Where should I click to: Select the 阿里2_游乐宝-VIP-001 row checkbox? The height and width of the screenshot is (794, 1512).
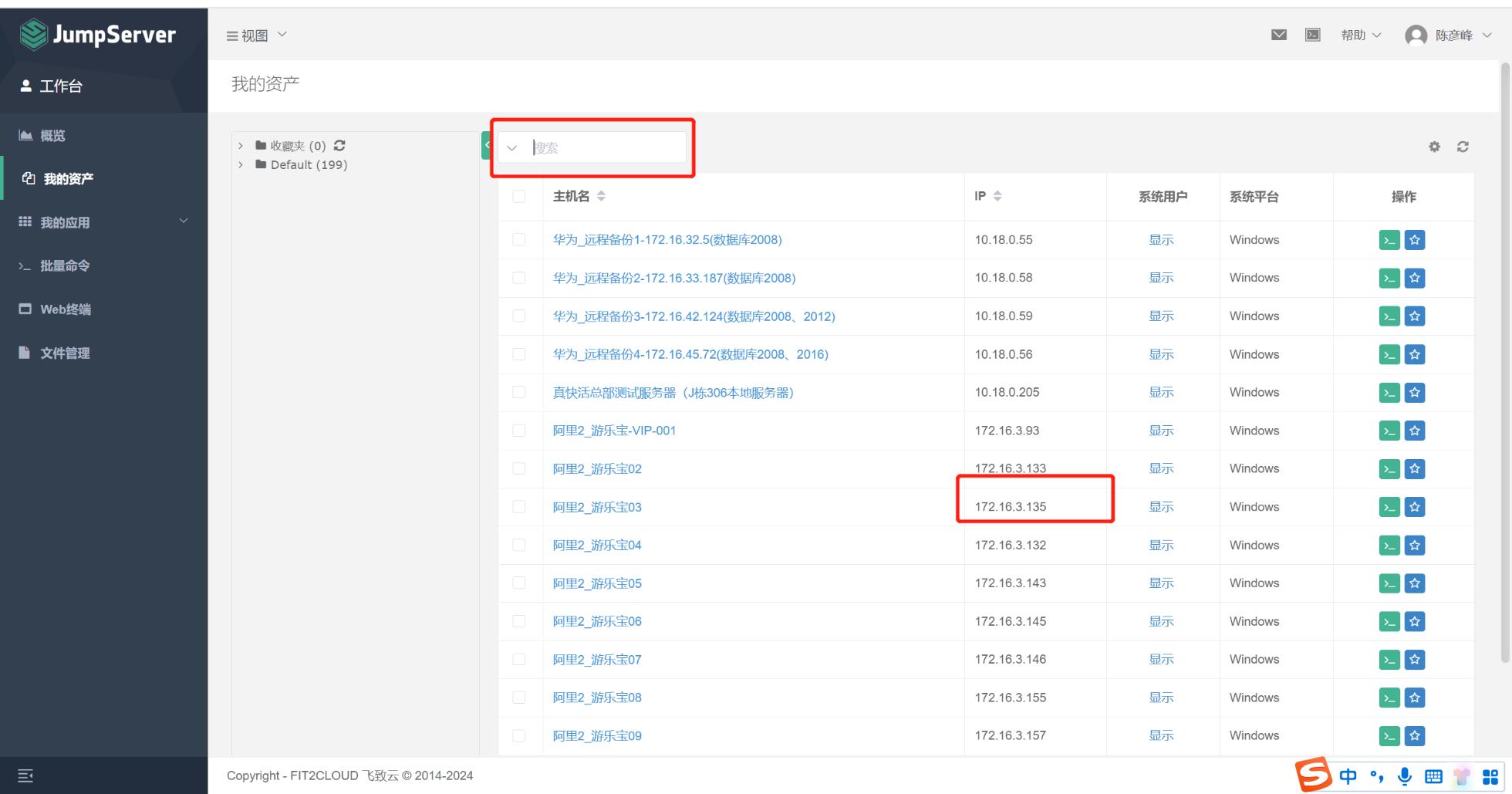click(519, 431)
